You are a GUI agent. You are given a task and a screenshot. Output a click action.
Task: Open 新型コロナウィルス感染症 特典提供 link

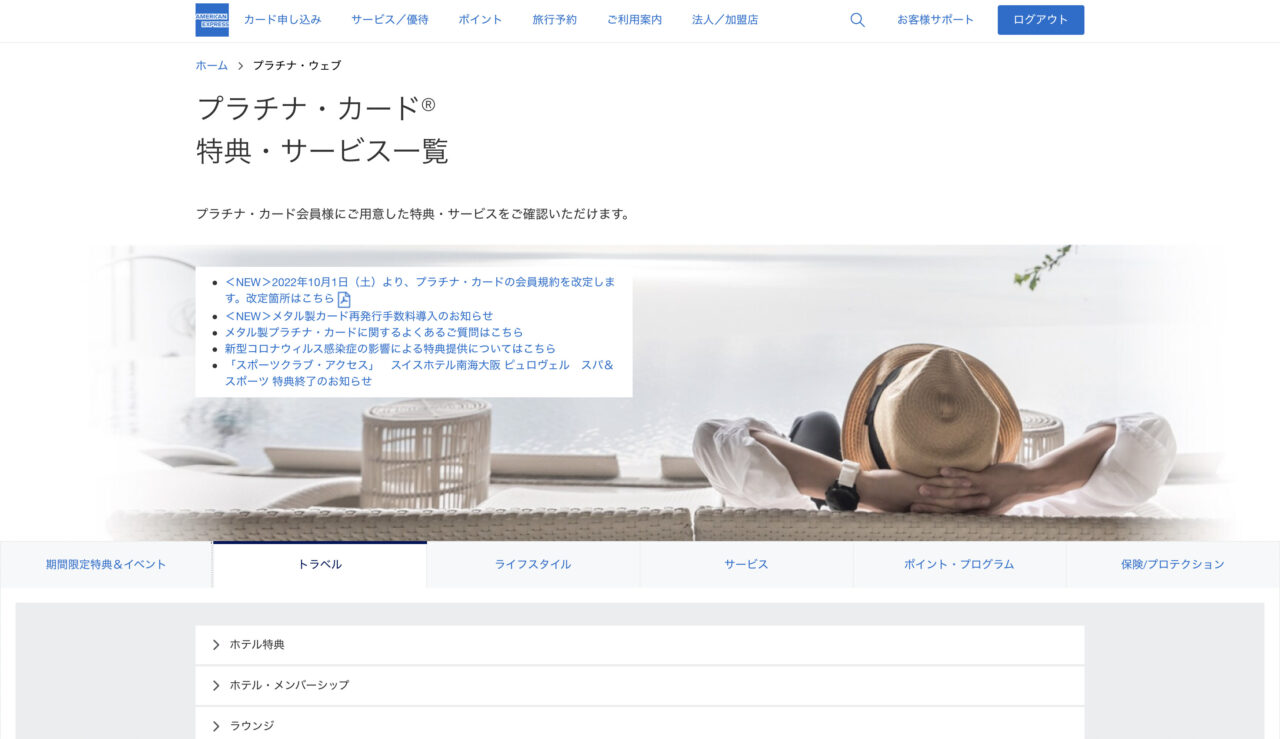[390, 348]
